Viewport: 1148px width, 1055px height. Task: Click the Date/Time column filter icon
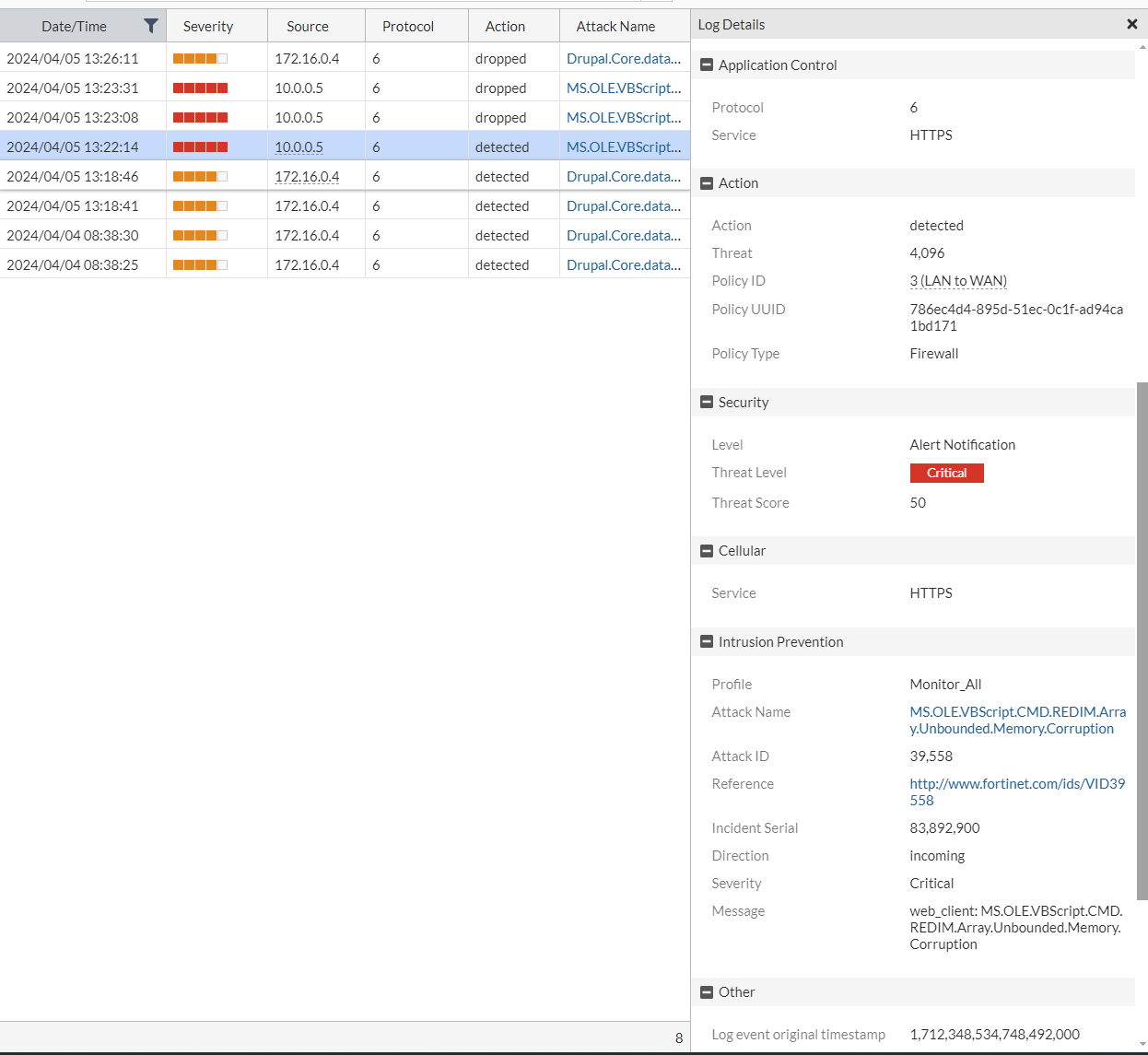[x=151, y=26]
